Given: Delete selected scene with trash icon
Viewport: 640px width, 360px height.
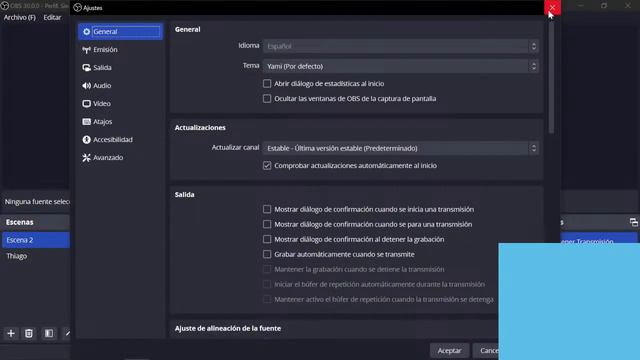Looking at the screenshot, I should click(29, 333).
